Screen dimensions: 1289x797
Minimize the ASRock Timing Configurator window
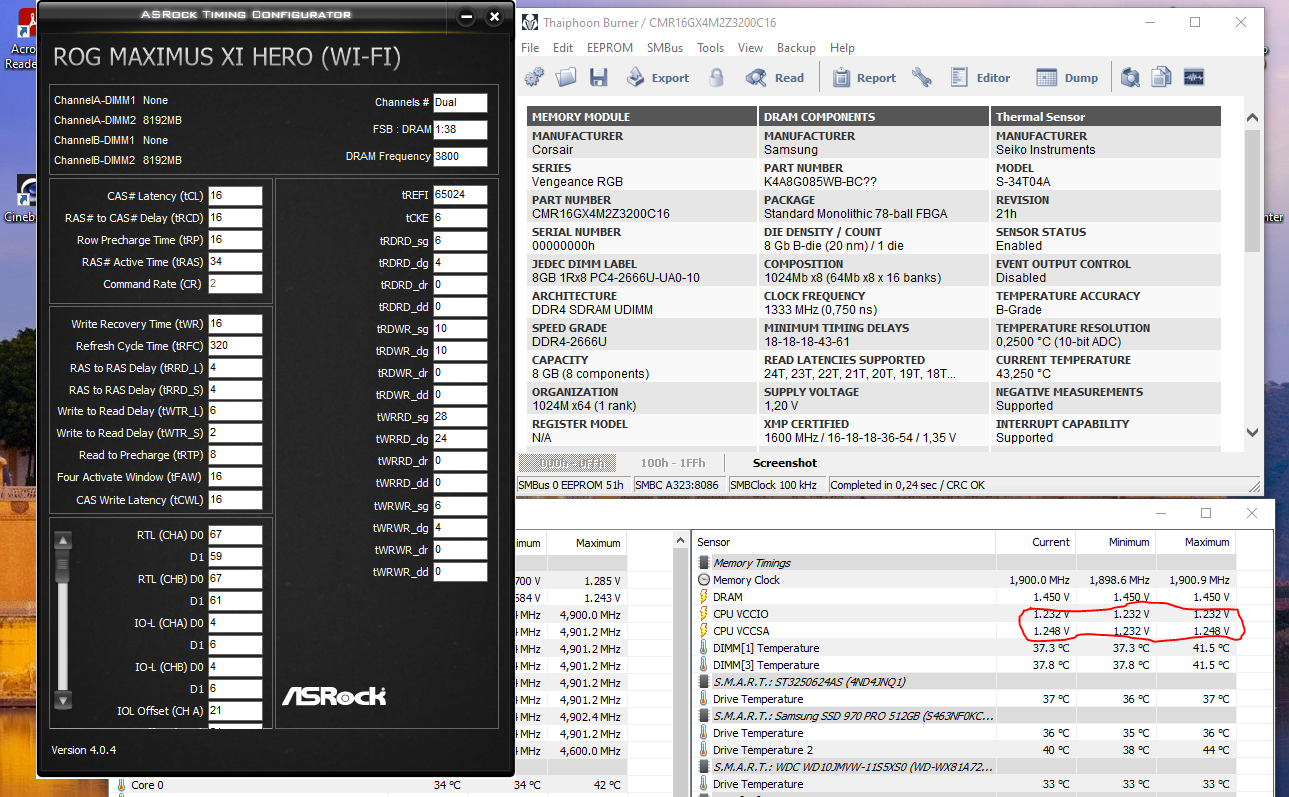point(465,17)
